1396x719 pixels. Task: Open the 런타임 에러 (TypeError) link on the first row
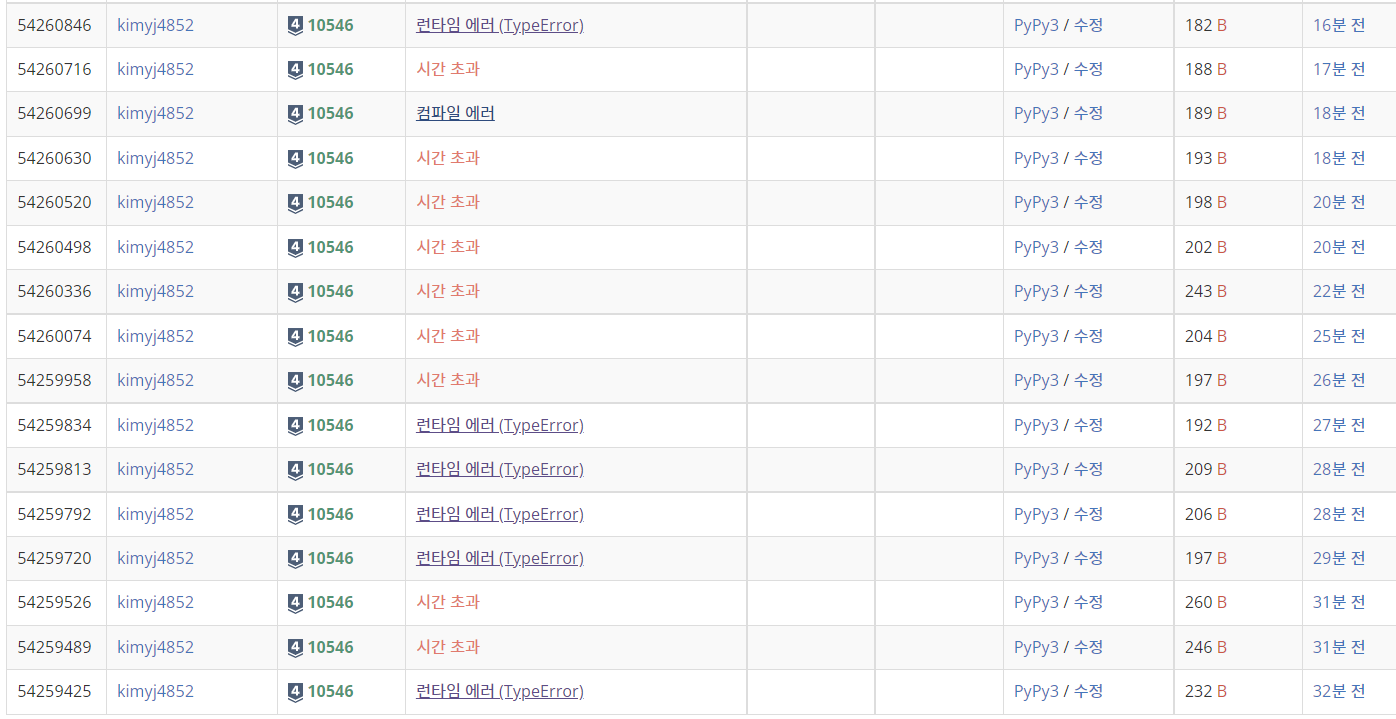click(500, 25)
